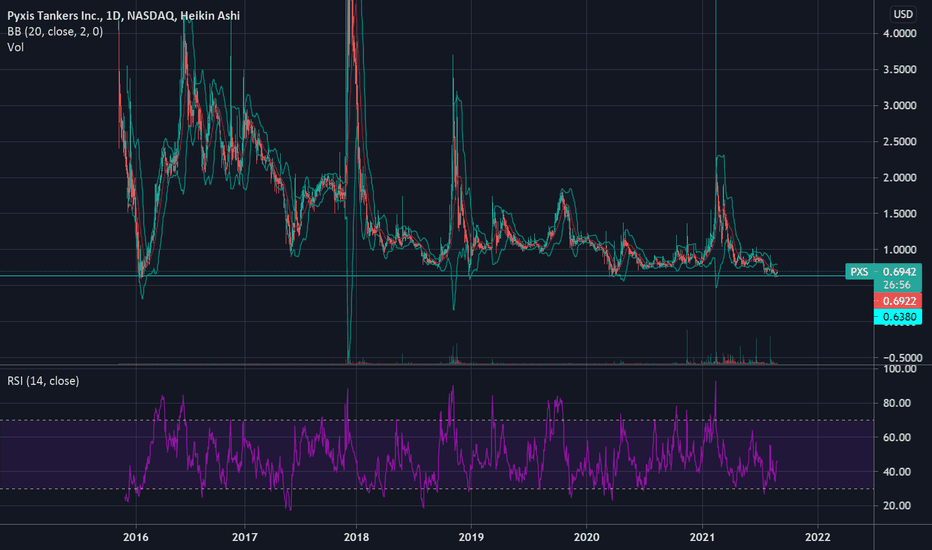The height and width of the screenshot is (550, 932).
Task: Click the 2017 time axis label
Action: coord(244,538)
